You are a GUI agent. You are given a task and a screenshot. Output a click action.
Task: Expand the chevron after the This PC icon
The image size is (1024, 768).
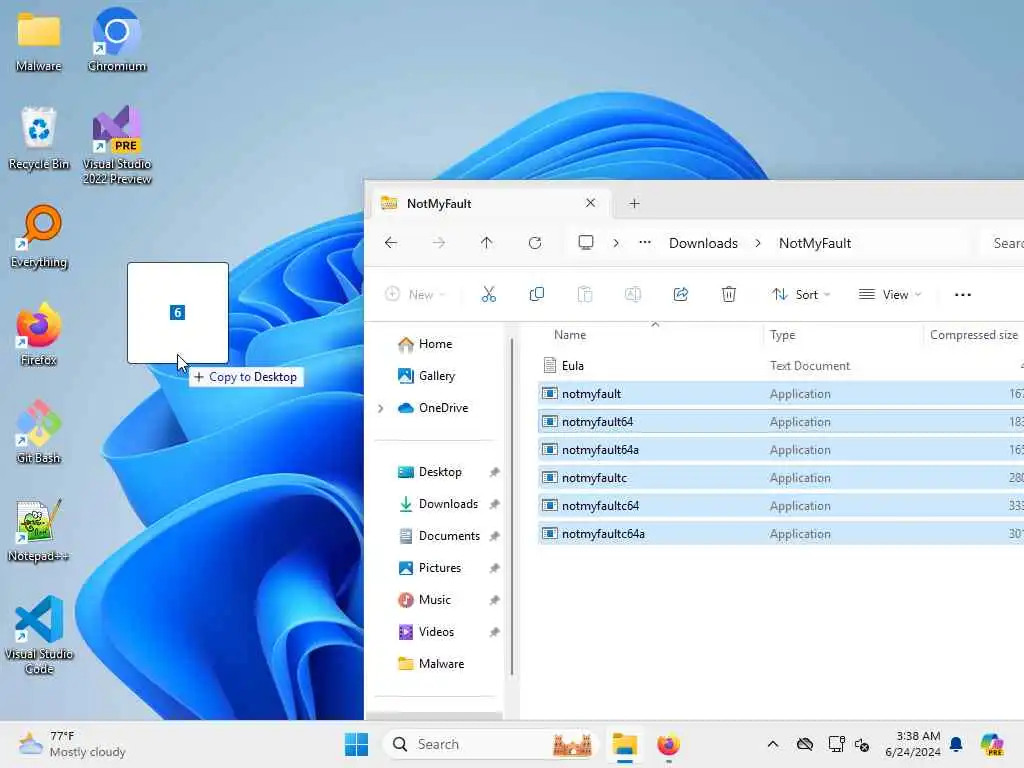click(x=615, y=243)
